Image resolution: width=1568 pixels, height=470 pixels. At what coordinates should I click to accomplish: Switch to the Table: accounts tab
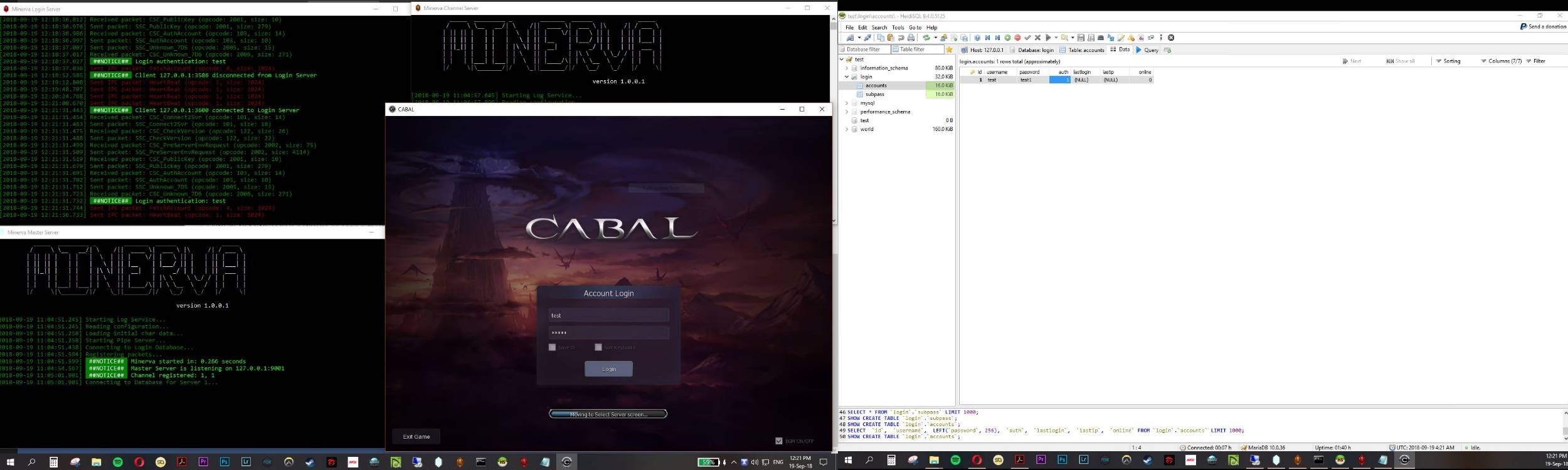[1082, 50]
